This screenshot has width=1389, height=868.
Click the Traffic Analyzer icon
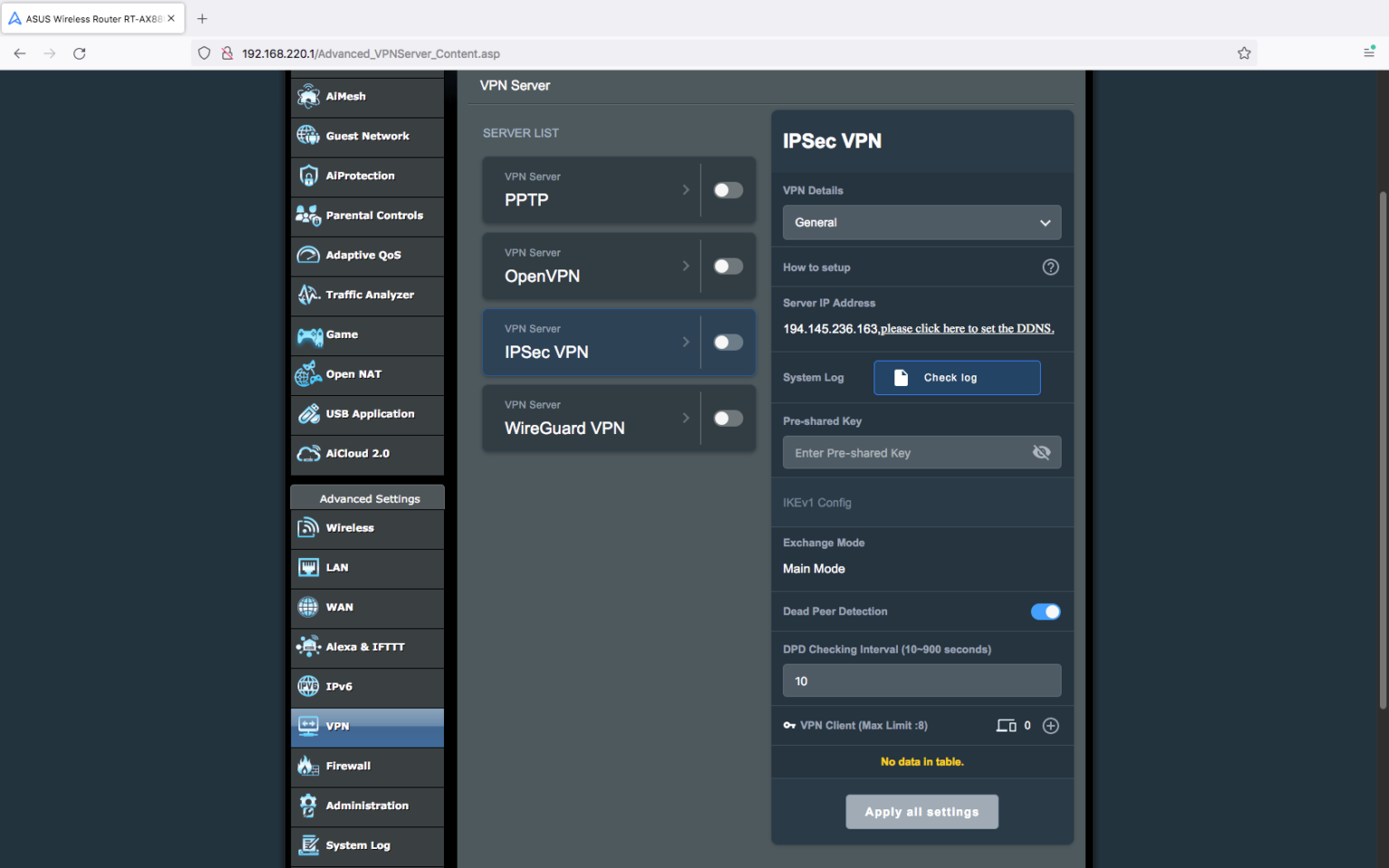point(308,295)
